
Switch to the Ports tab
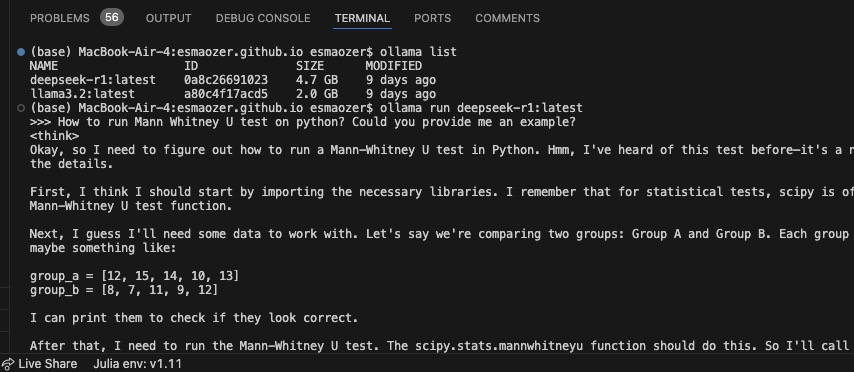click(x=432, y=18)
